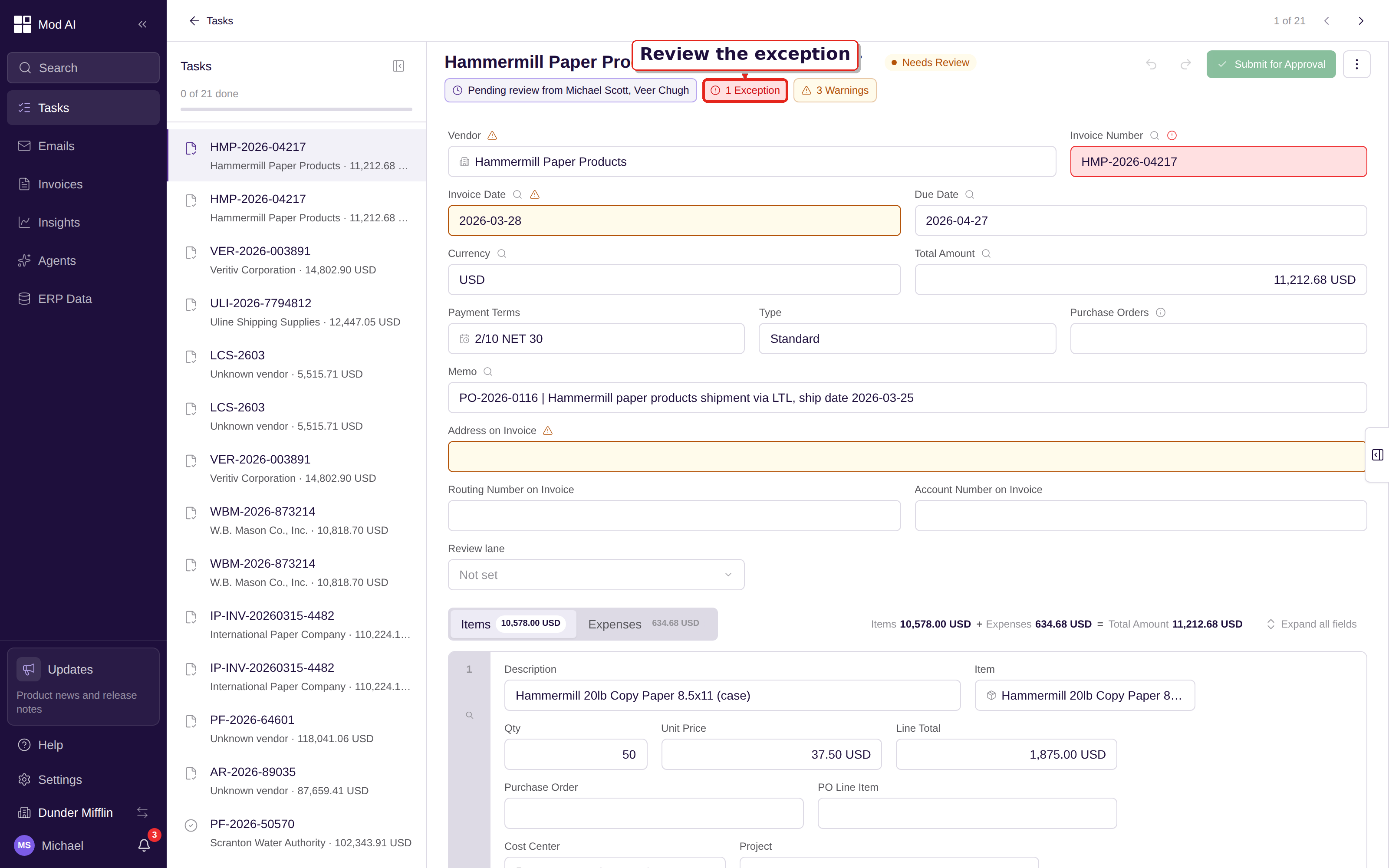Open the Item Hammermill 20lb Copy Paper selector
The width and height of the screenshot is (1389, 868).
(x=1084, y=695)
